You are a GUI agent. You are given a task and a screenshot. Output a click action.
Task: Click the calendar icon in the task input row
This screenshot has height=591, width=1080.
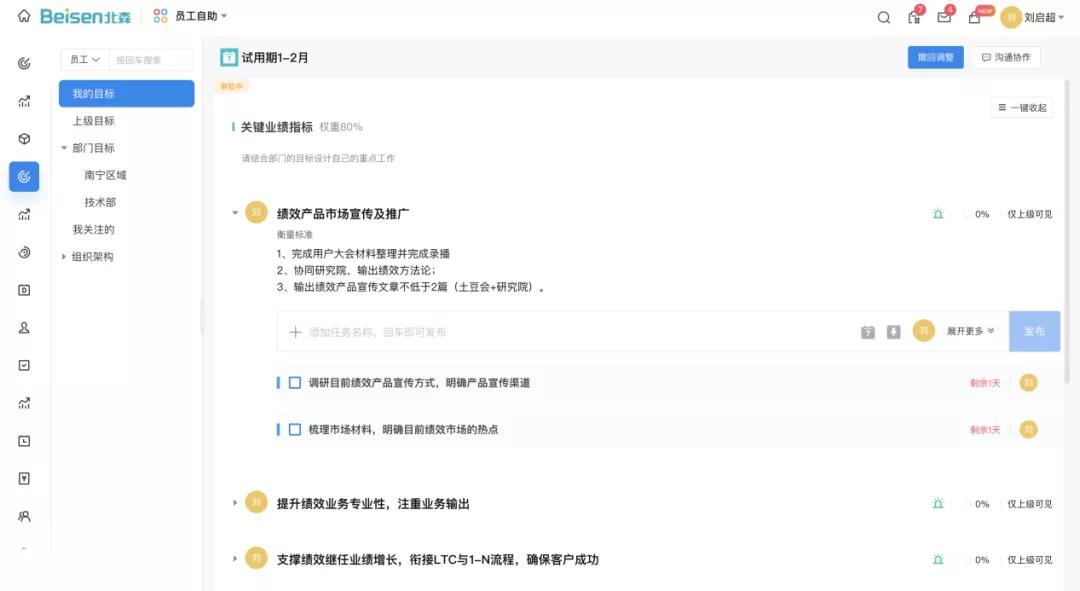click(867, 331)
